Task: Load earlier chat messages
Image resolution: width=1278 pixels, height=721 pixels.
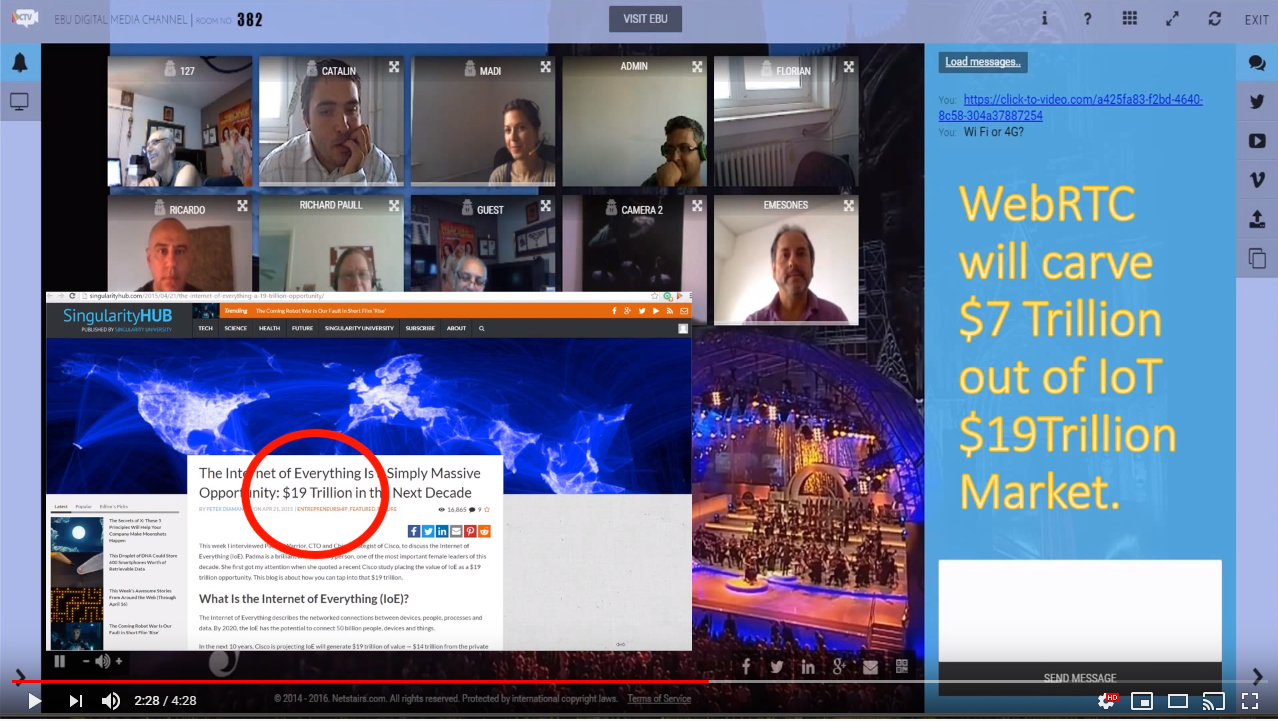Action: coord(983,62)
